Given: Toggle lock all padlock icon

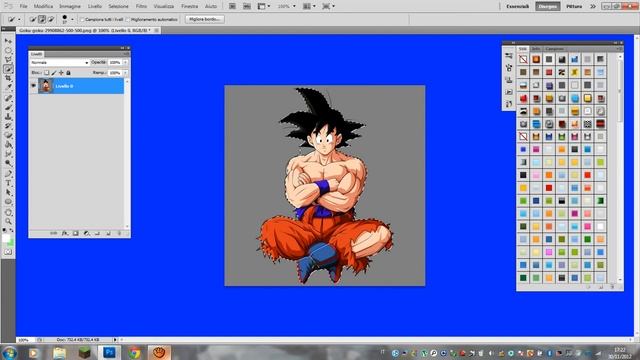Looking at the screenshot, I should (x=68, y=73).
